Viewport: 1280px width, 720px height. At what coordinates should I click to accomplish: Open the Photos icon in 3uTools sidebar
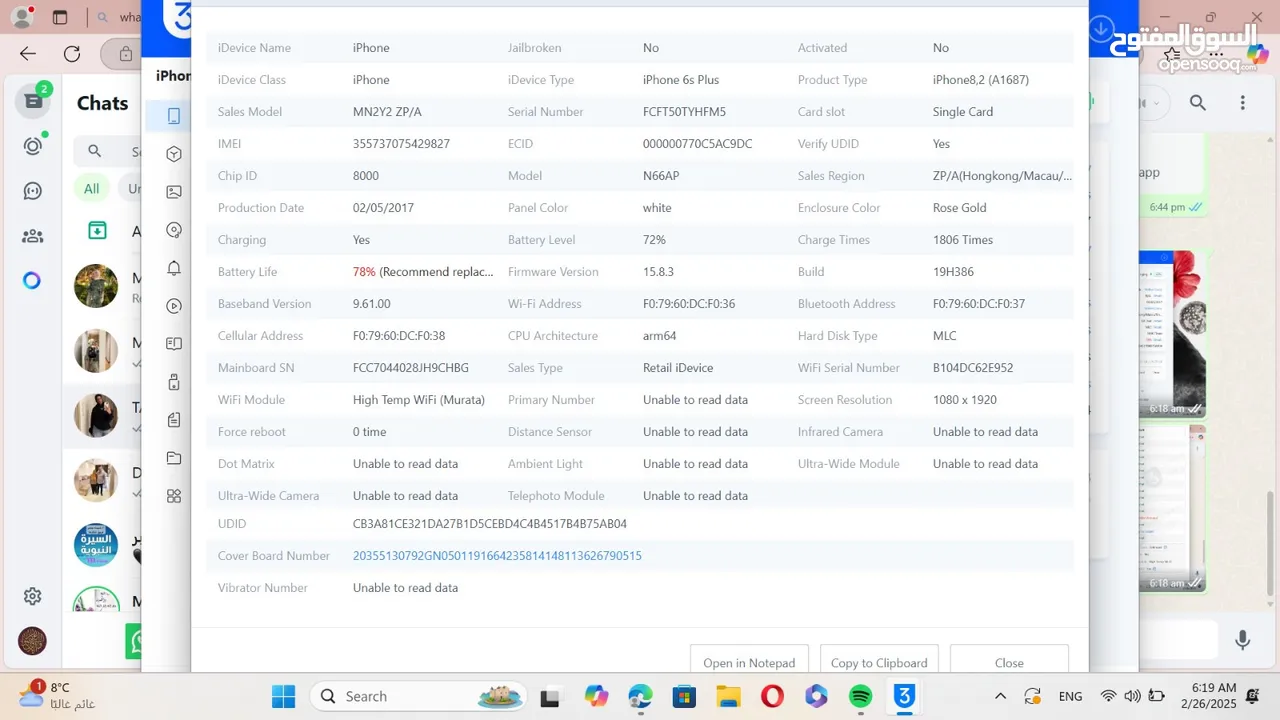pyautogui.click(x=174, y=192)
